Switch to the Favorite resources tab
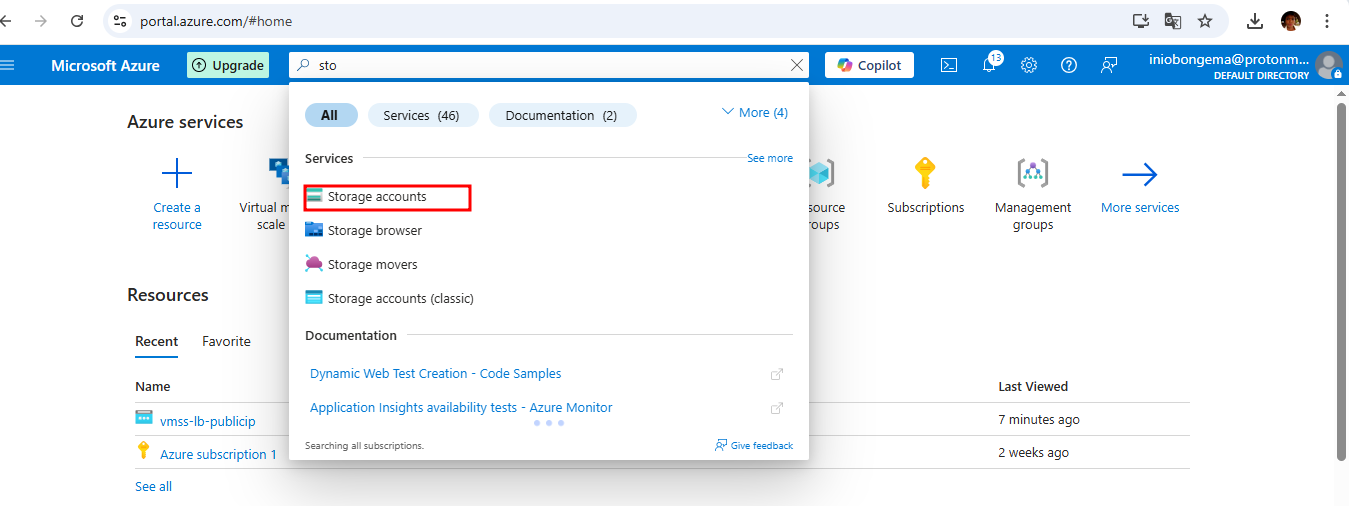This screenshot has height=506, width=1349. pyautogui.click(x=226, y=341)
